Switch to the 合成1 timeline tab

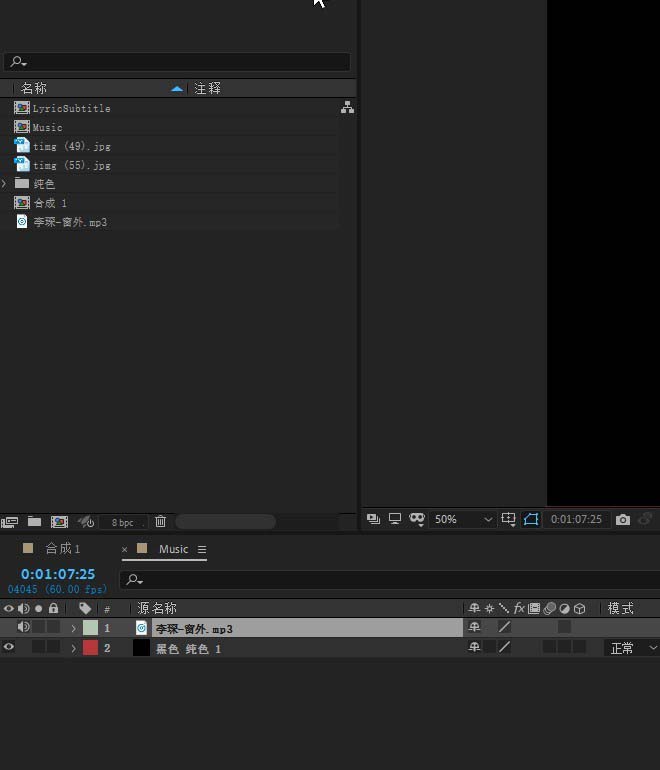point(62,548)
